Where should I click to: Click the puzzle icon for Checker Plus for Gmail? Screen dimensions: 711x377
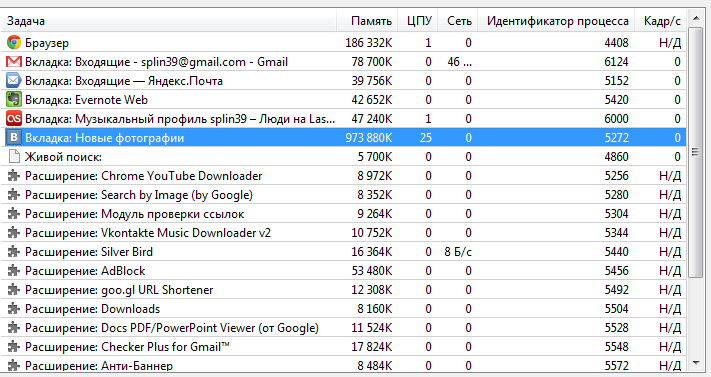(14, 347)
